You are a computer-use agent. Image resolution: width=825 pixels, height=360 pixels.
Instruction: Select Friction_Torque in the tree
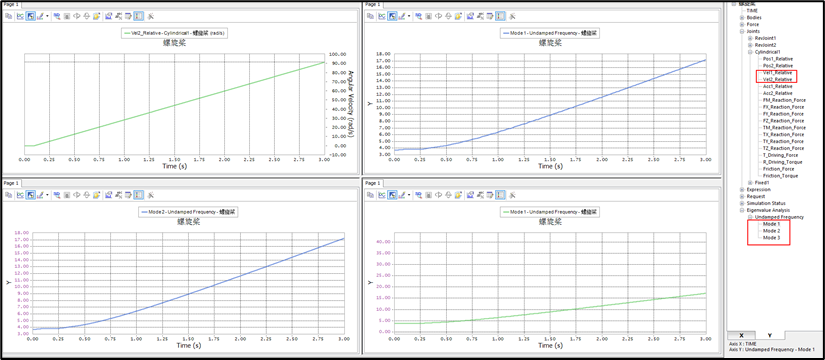tap(780, 176)
